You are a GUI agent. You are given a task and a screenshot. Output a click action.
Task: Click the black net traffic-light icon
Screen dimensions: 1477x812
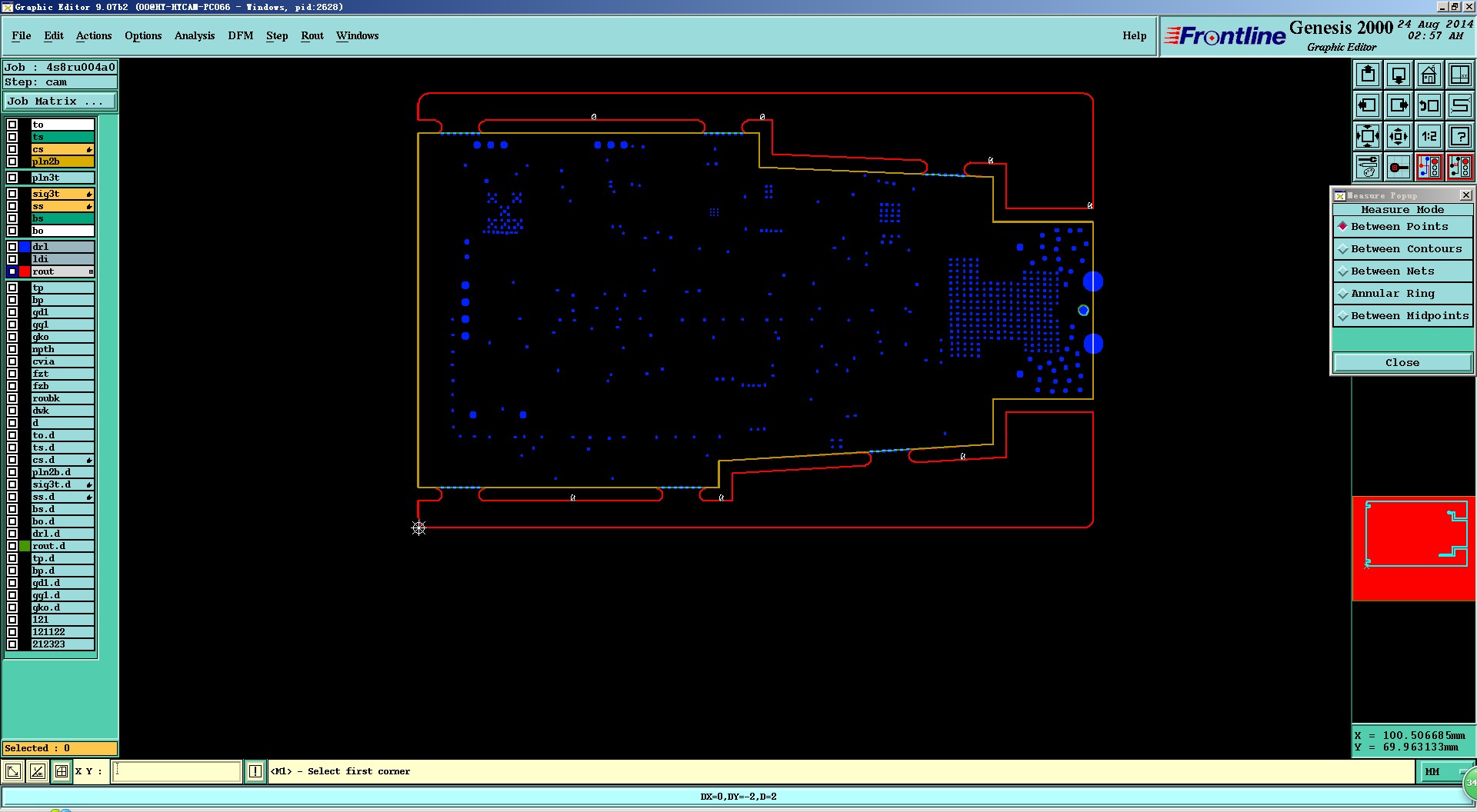[1460, 167]
